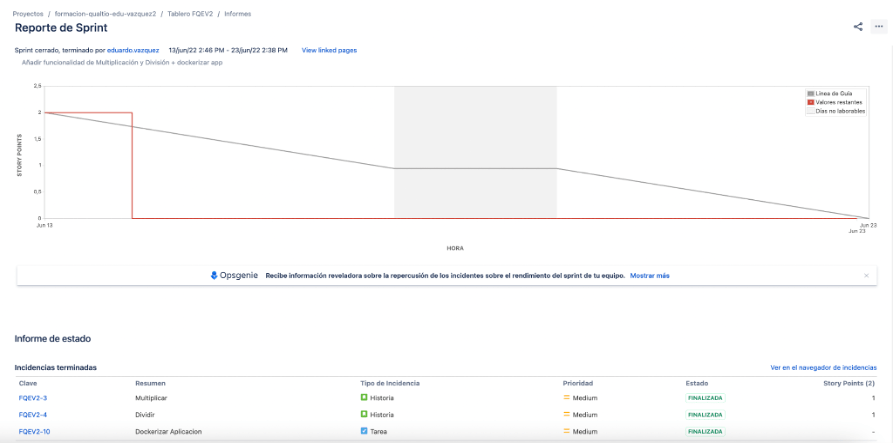The height and width of the screenshot is (444, 894).
Task: Click FINALIZADA status badge for Dividir
Action: click(704, 414)
